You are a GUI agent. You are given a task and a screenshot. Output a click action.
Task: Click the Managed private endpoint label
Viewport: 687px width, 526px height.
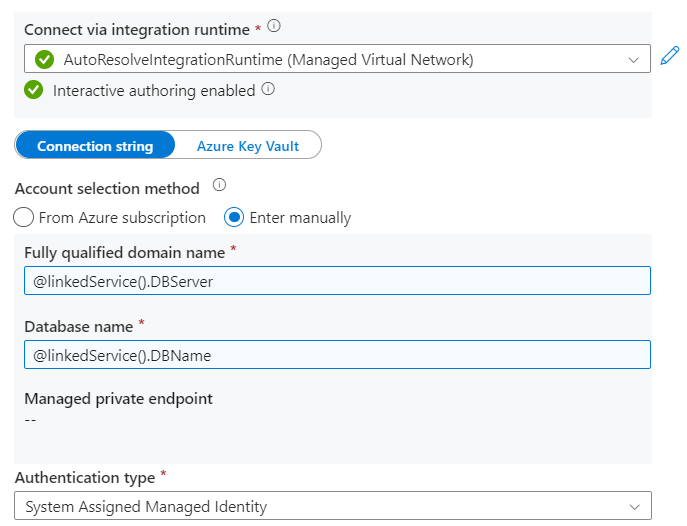[118, 399]
